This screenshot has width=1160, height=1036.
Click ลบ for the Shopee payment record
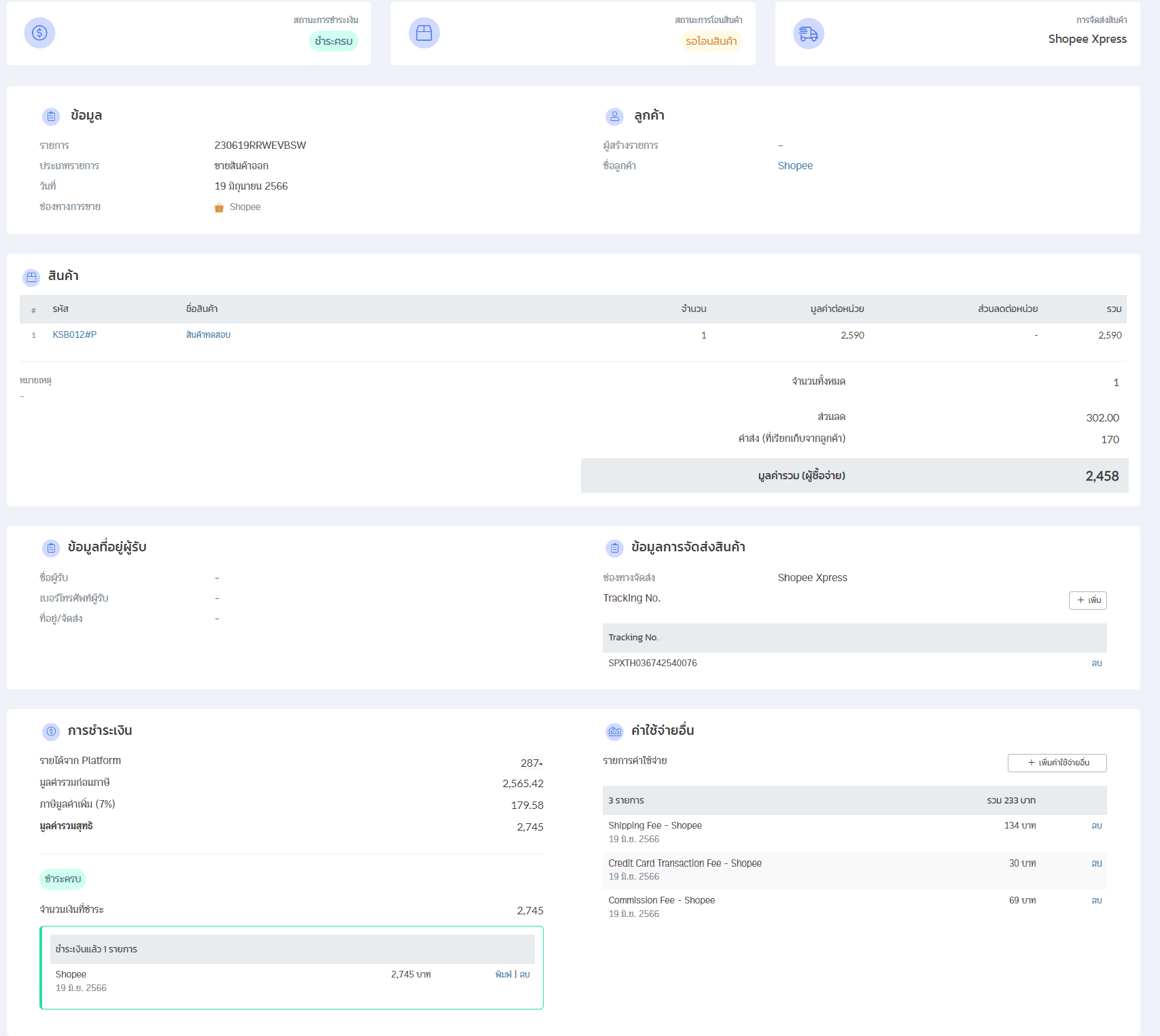[525, 974]
